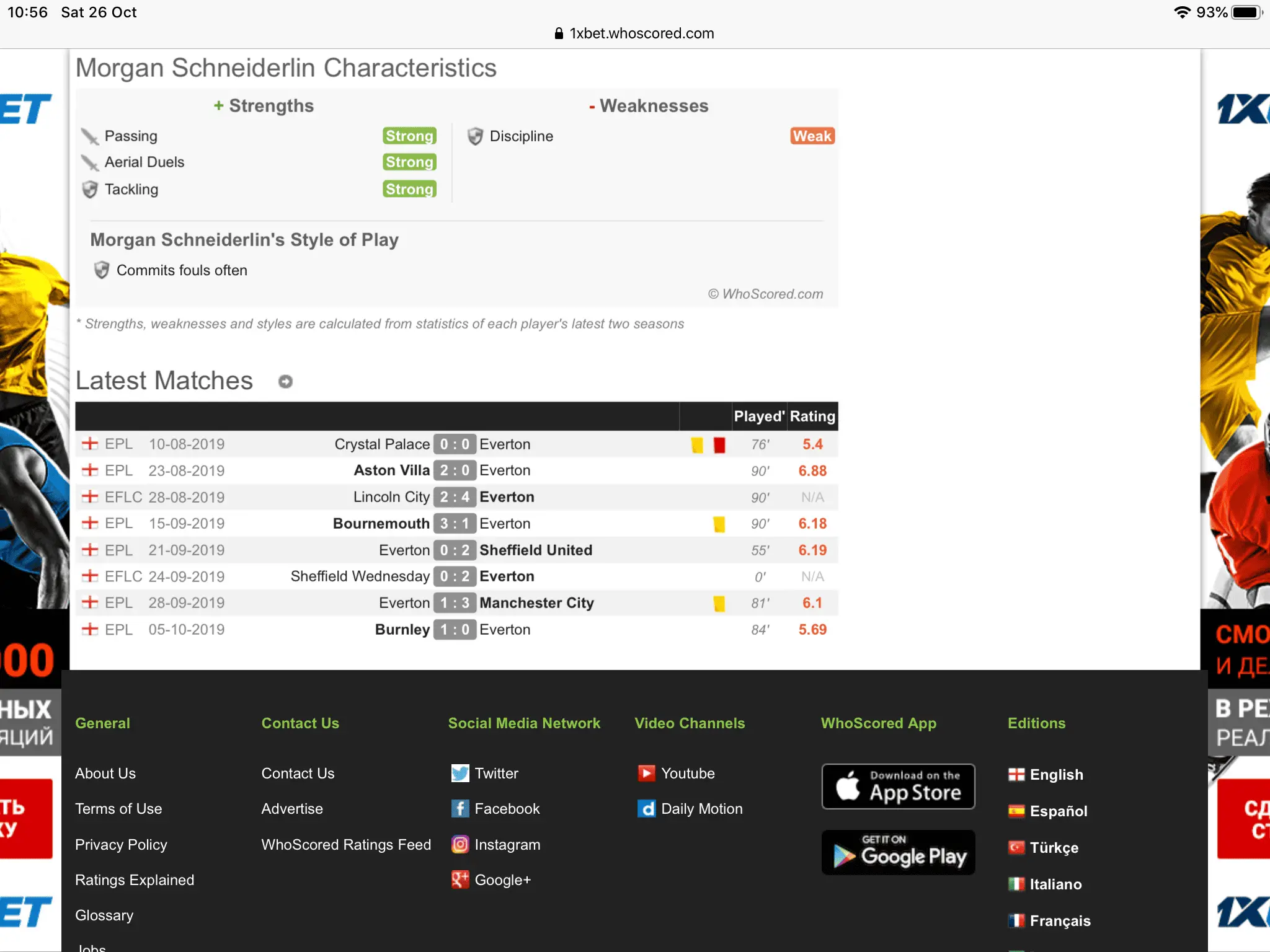Open the Bournemouth 3:1 Everton score
The height and width of the screenshot is (952, 1270).
pyautogui.click(x=455, y=524)
